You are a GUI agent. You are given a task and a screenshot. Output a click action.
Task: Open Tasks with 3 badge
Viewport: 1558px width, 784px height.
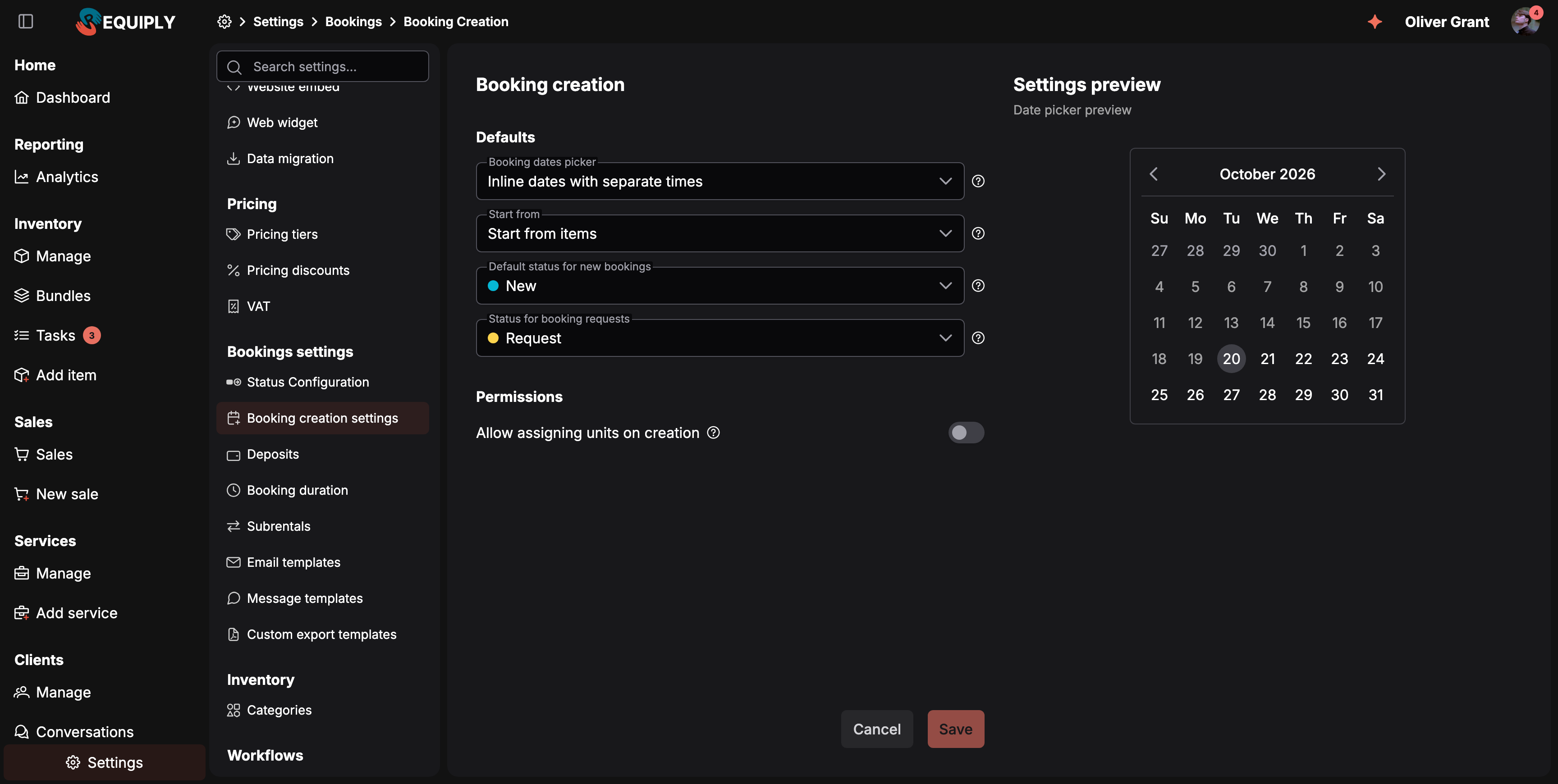click(x=57, y=336)
